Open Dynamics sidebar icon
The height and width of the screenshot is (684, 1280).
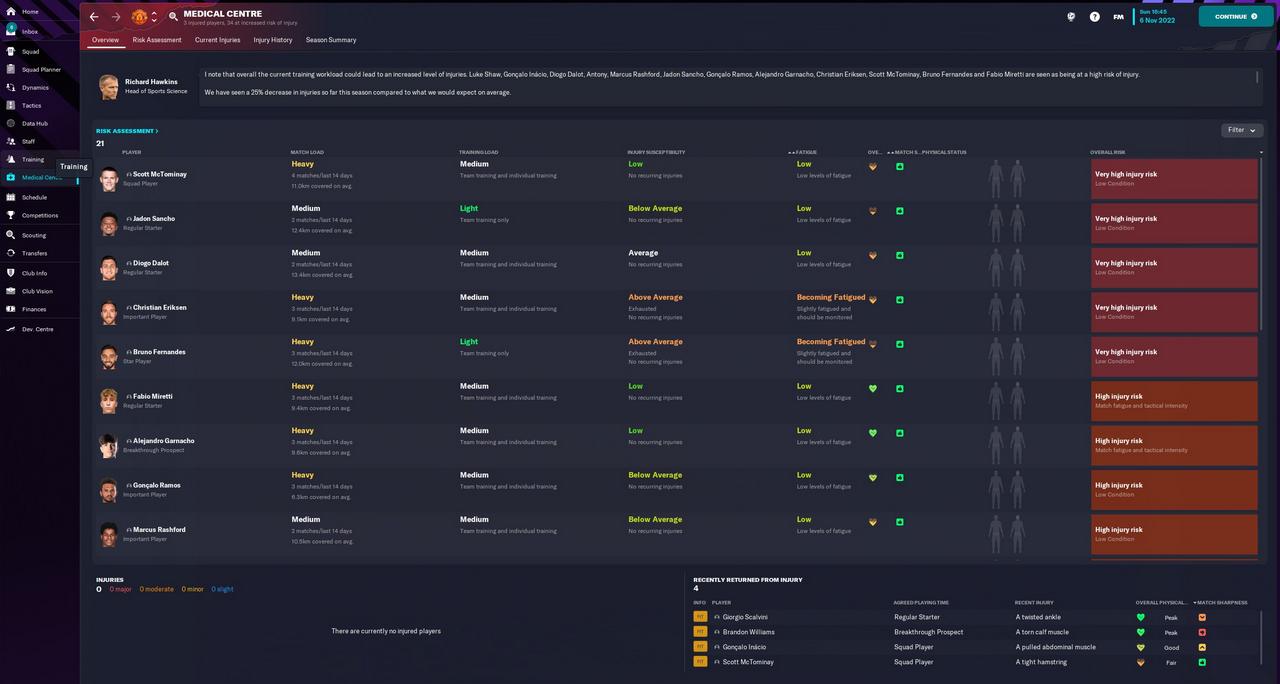coord(11,87)
